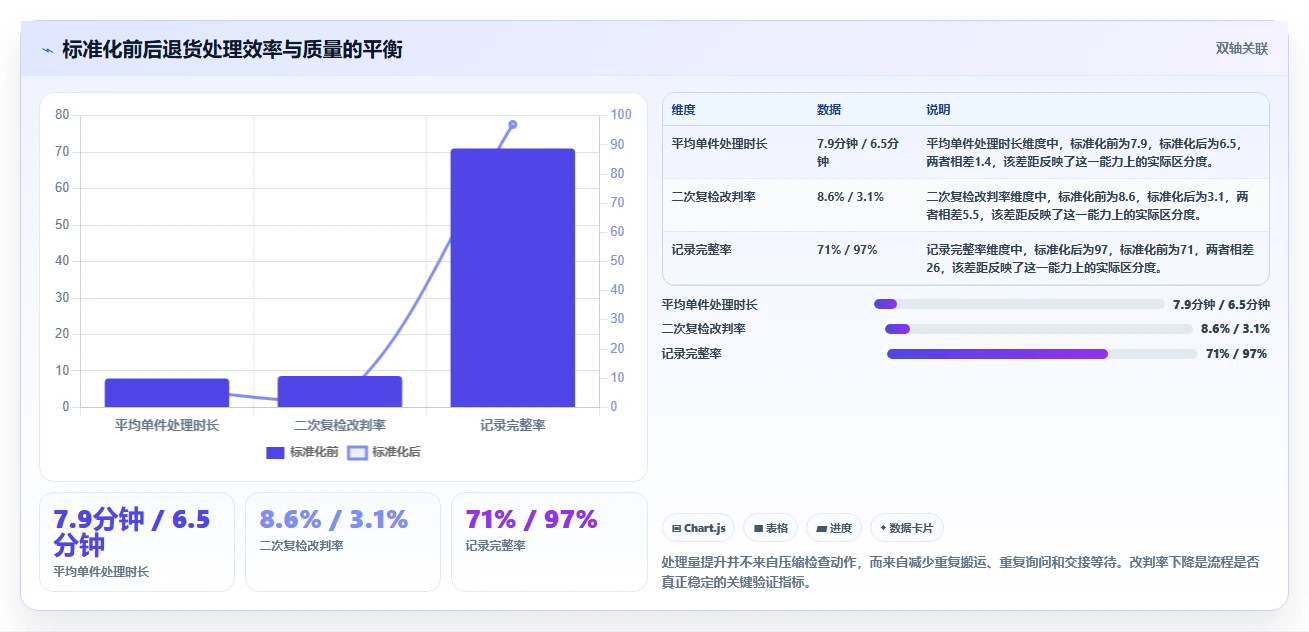Open the 7.9分钟 / 6.5分钟 stat card
Image resolution: width=1309 pixels, height=632 pixels.
(x=137, y=542)
